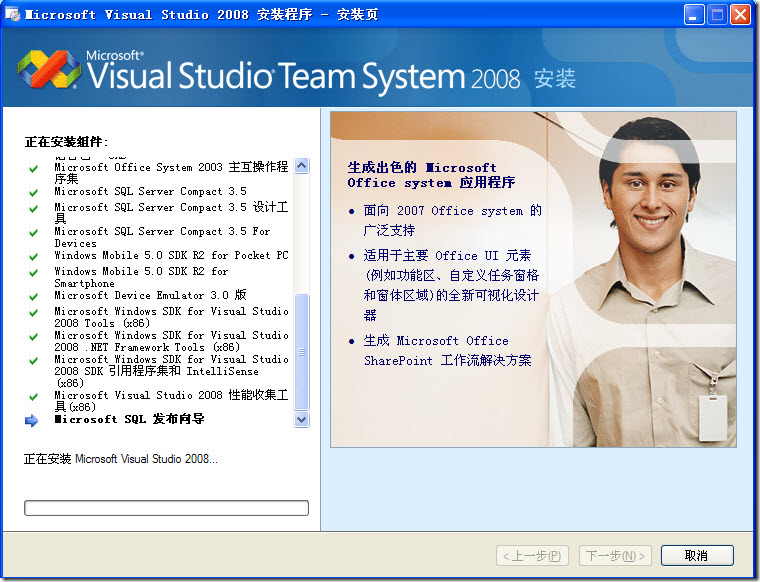Select the Office System 2003 主互操作程序集 entry

point(172,173)
